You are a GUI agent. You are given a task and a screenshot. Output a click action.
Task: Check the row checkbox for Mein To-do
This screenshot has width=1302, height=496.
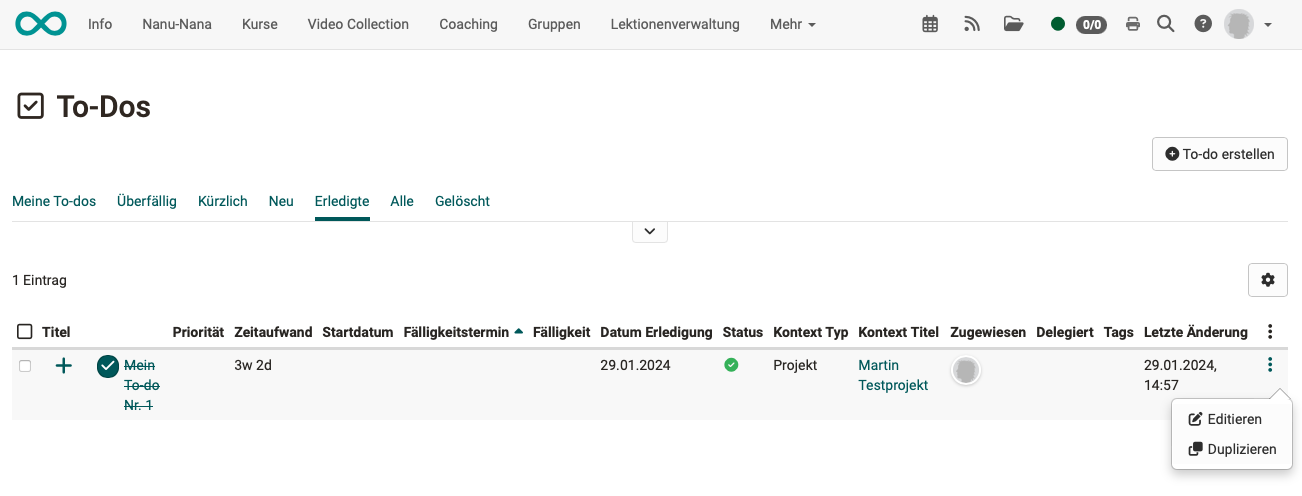tap(25, 366)
